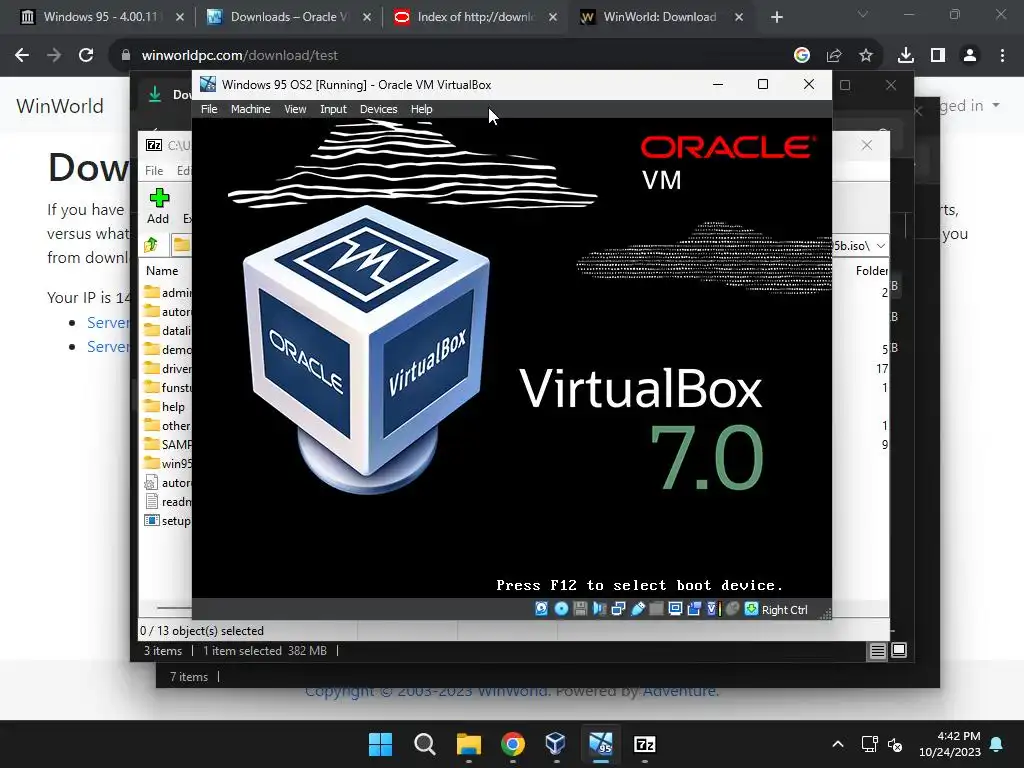Click the 7z title bar icon
1024x768 pixels.
tap(154, 145)
